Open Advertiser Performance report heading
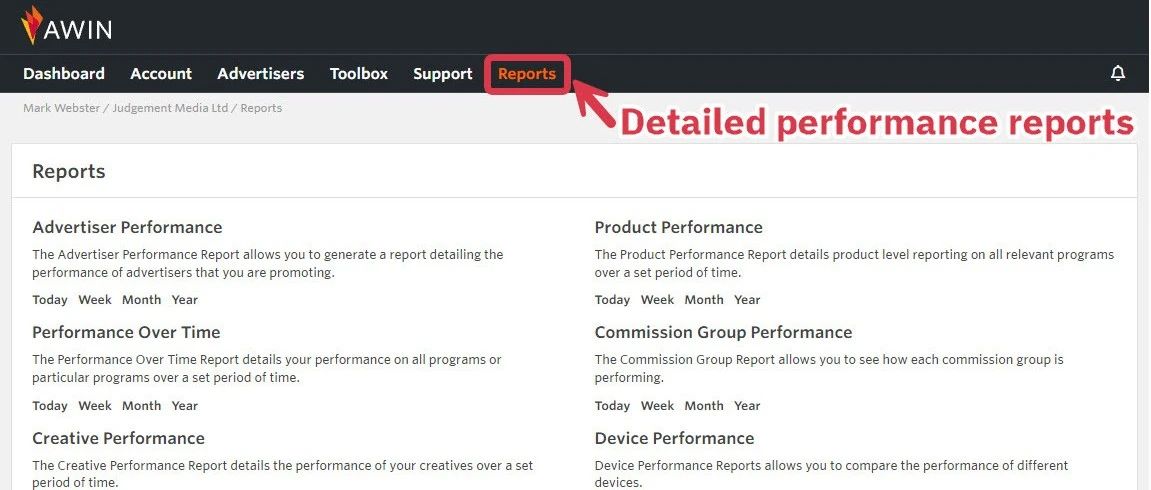 point(127,227)
